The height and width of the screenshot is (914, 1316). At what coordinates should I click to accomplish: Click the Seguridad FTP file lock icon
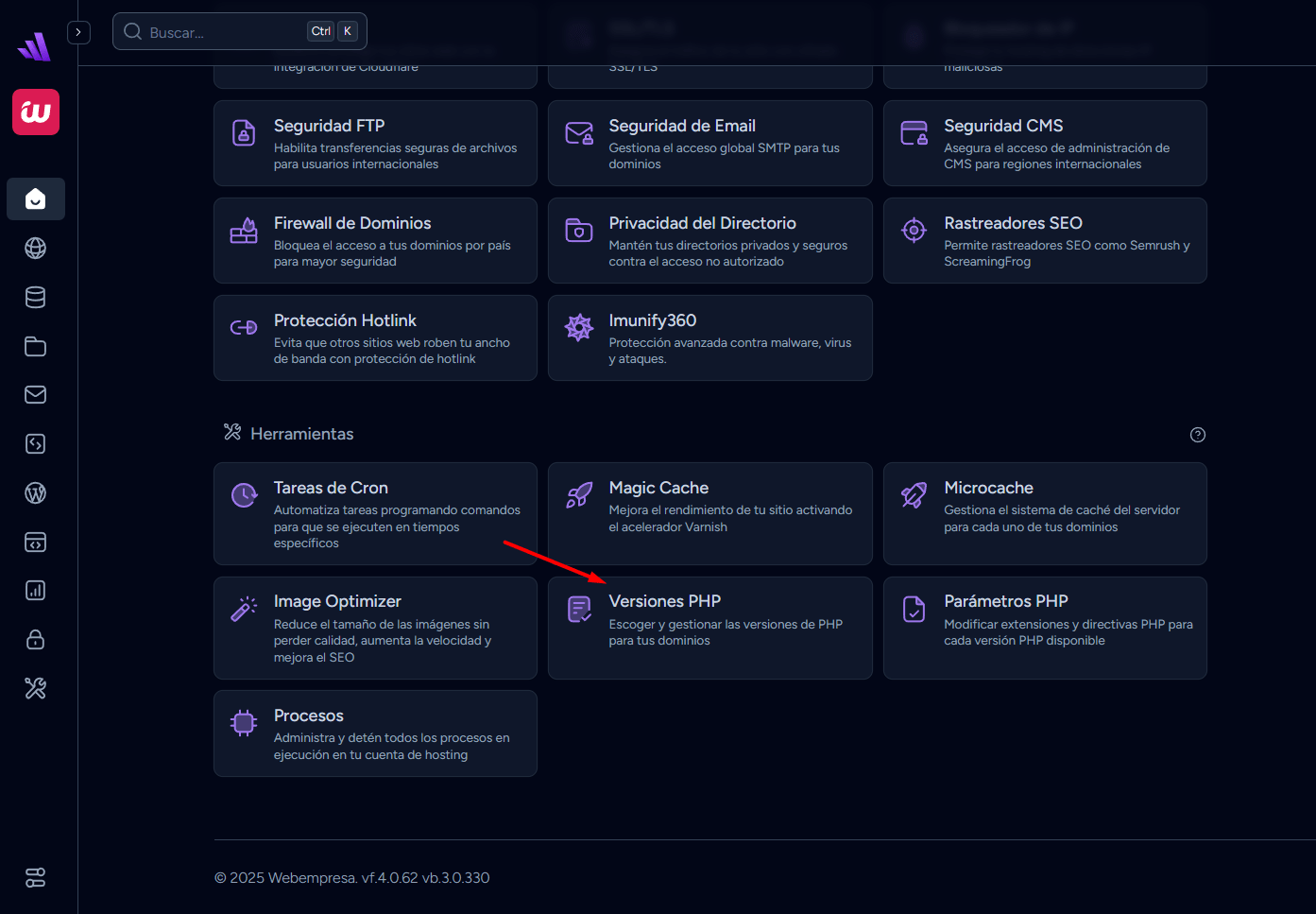(244, 133)
